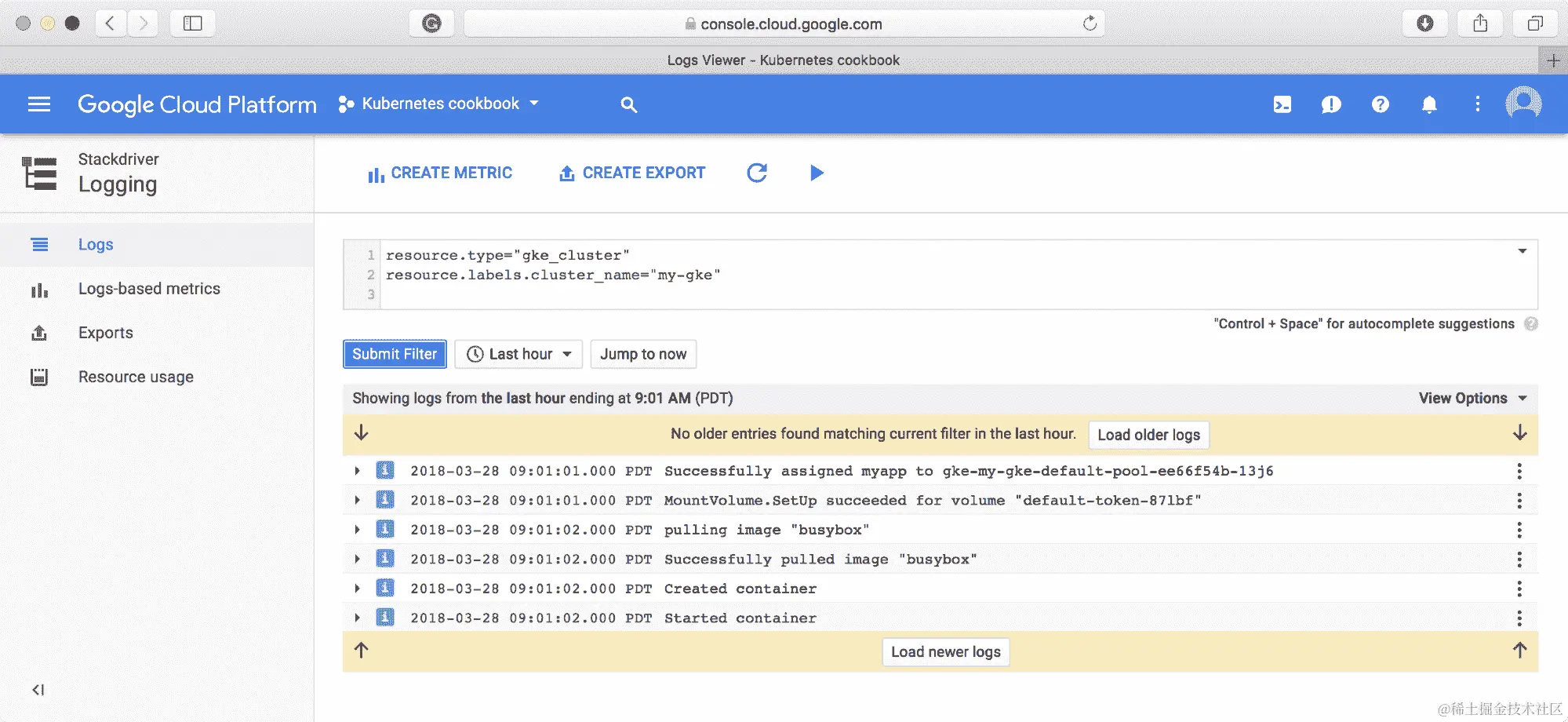This screenshot has width=1568, height=722.
Task: Select Logs in the sidebar
Action: tap(157, 245)
